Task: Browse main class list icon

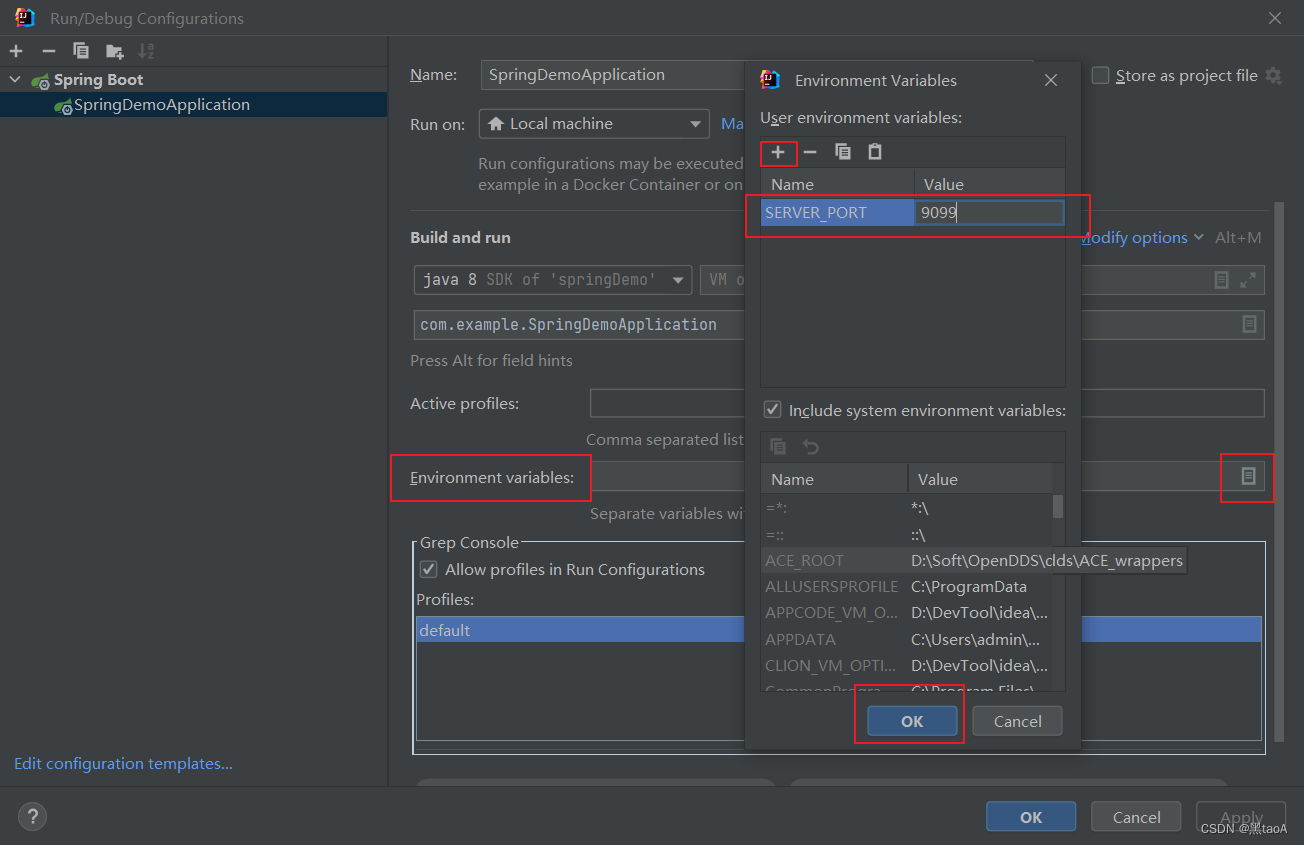Action: (x=1249, y=324)
